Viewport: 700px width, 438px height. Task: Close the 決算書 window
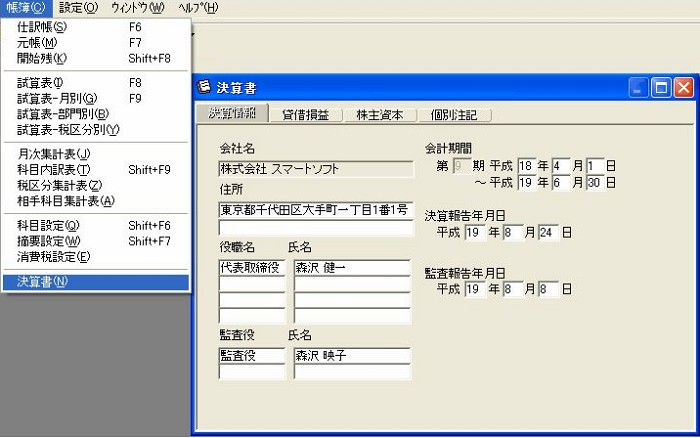pos(683,88)
